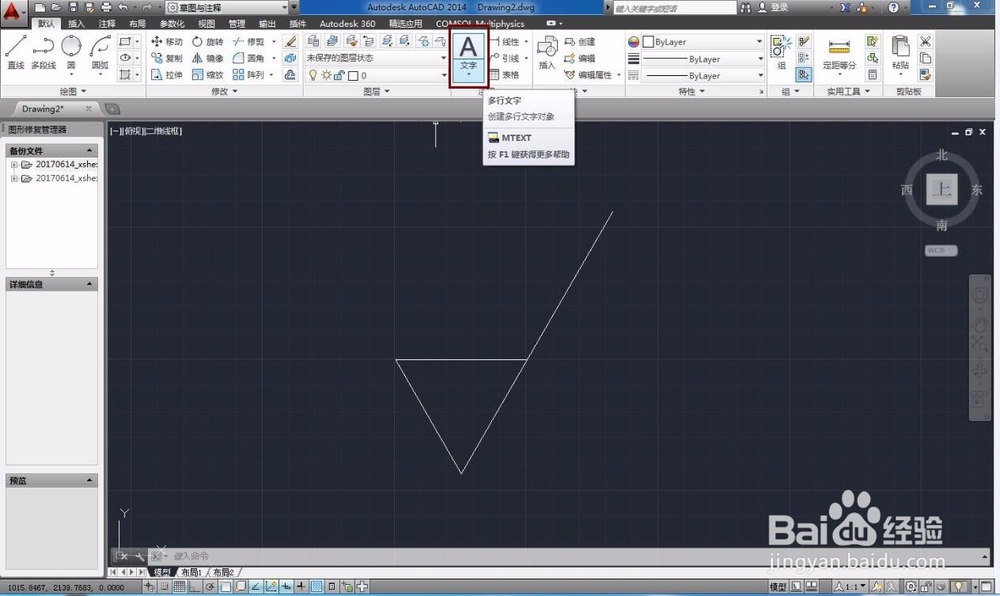
Task: Click the Array (阵列) tool
Action: click(x=249, y=75)
